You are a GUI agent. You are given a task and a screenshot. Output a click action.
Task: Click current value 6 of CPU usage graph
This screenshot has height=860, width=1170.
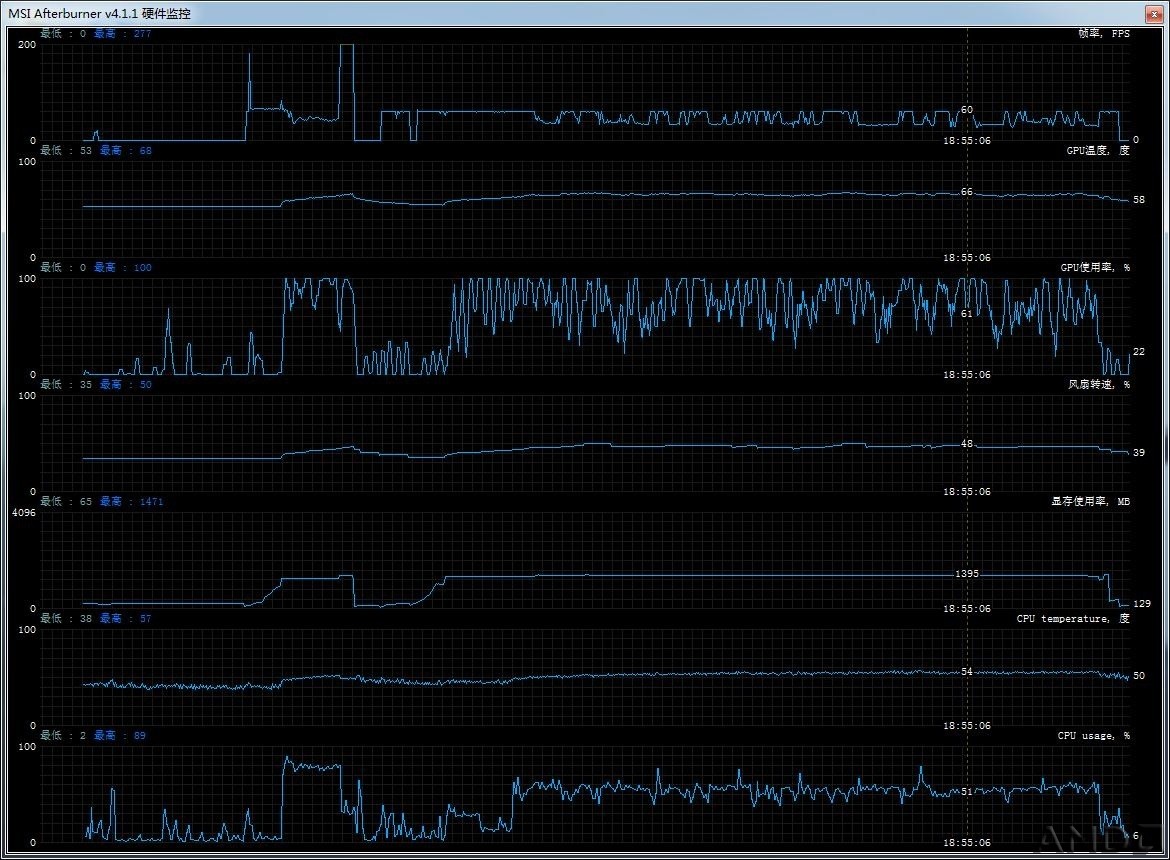pos(1136,836)
